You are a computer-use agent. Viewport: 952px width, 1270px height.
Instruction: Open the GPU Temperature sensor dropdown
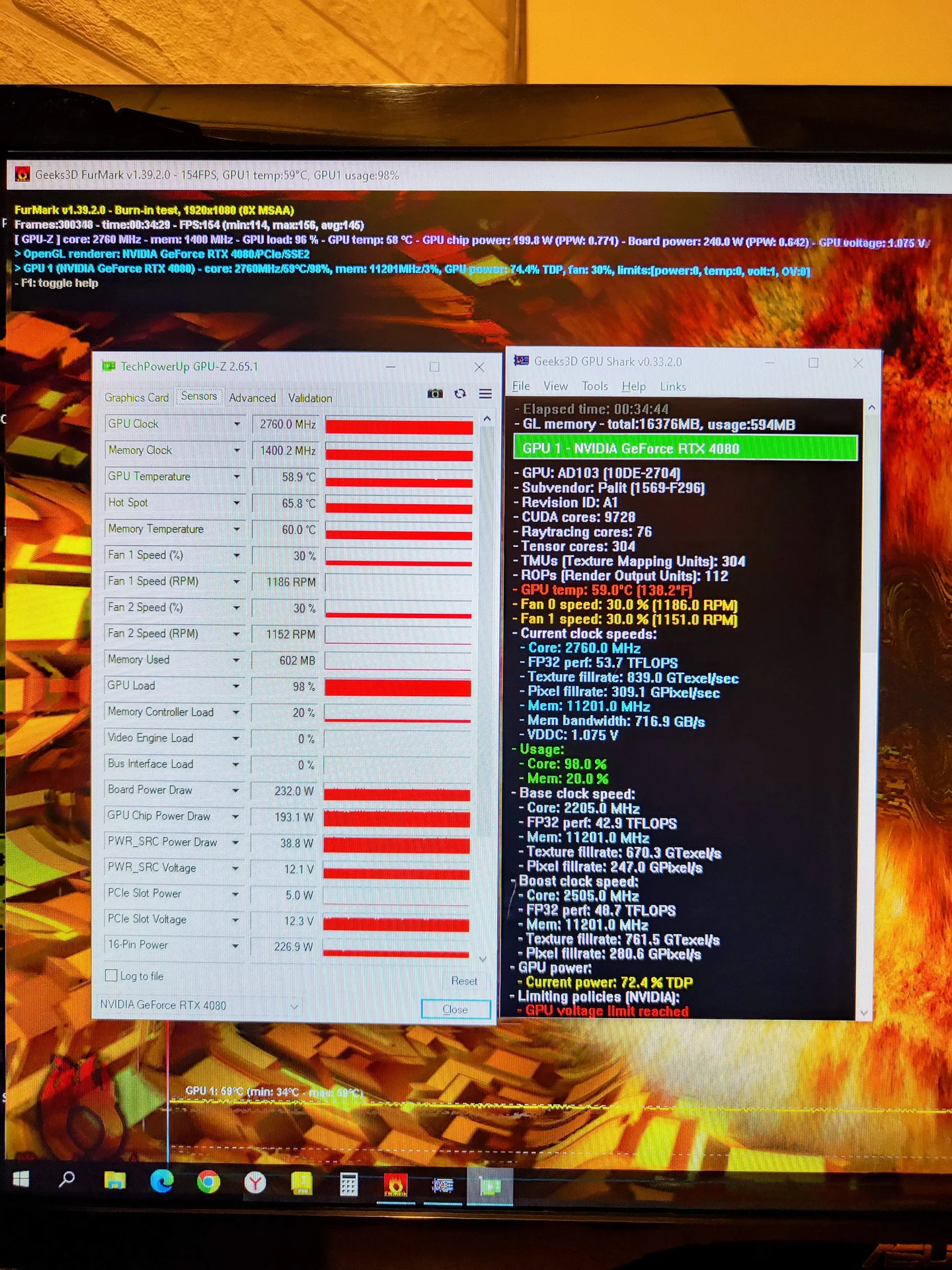pyautogui.click(x=237, y=476)
